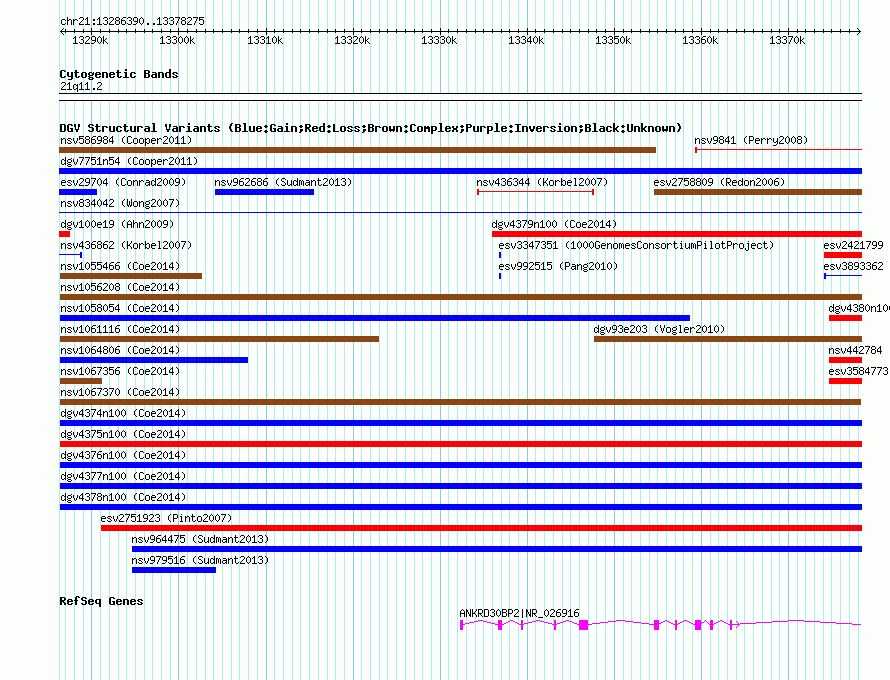
Task: Click esv3347351 (1000GenomesConsortiumPilotProject) label
Action: pyautogui.click(x=636, y=245)
